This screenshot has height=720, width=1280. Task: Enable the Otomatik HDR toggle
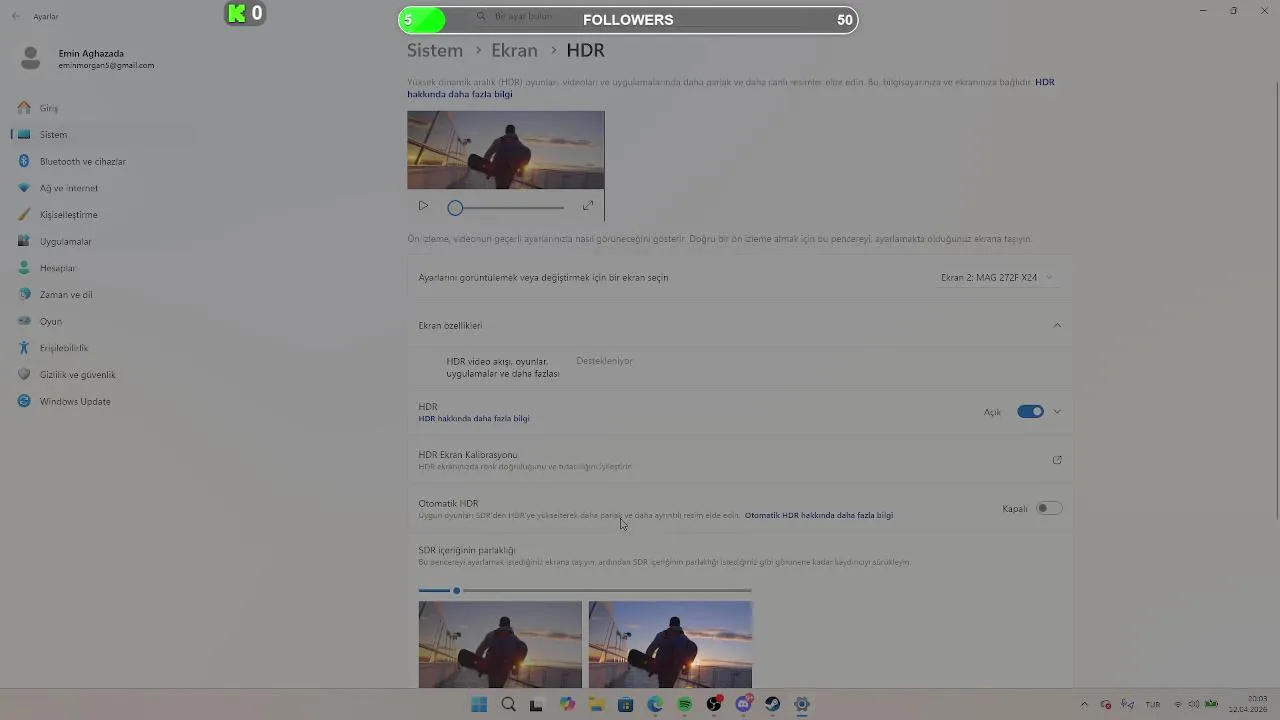click(x=1049, y=508)
